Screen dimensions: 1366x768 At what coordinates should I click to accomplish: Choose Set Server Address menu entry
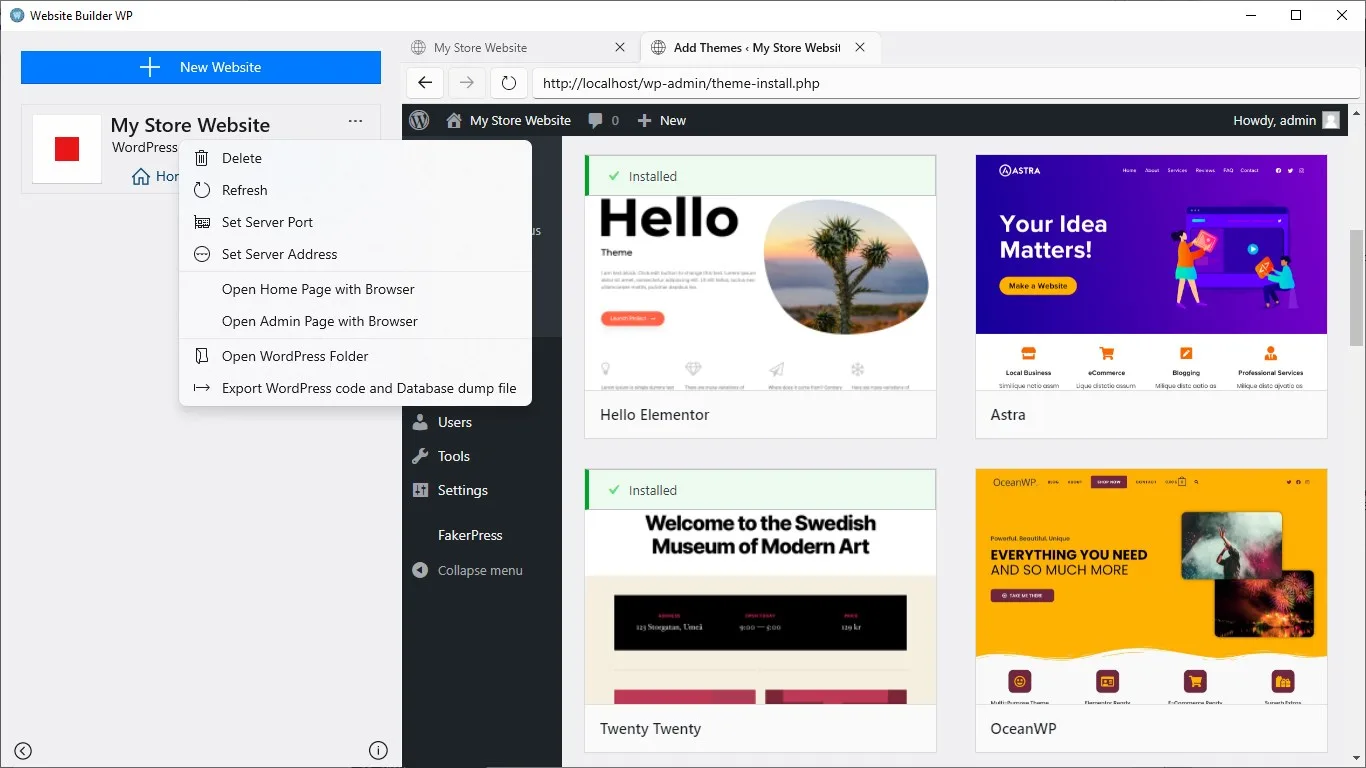point(355,254)
